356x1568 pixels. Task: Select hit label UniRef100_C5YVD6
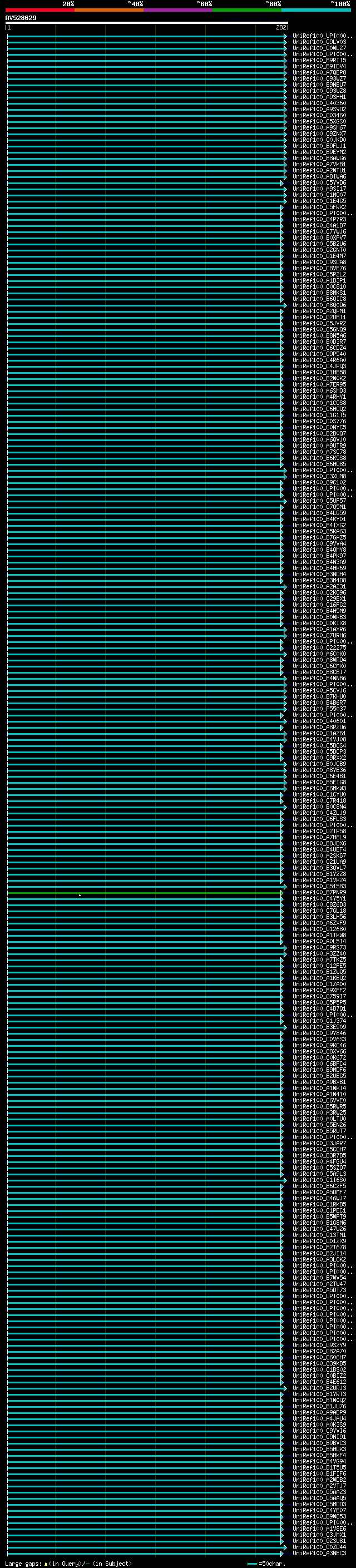coord(319,182)
